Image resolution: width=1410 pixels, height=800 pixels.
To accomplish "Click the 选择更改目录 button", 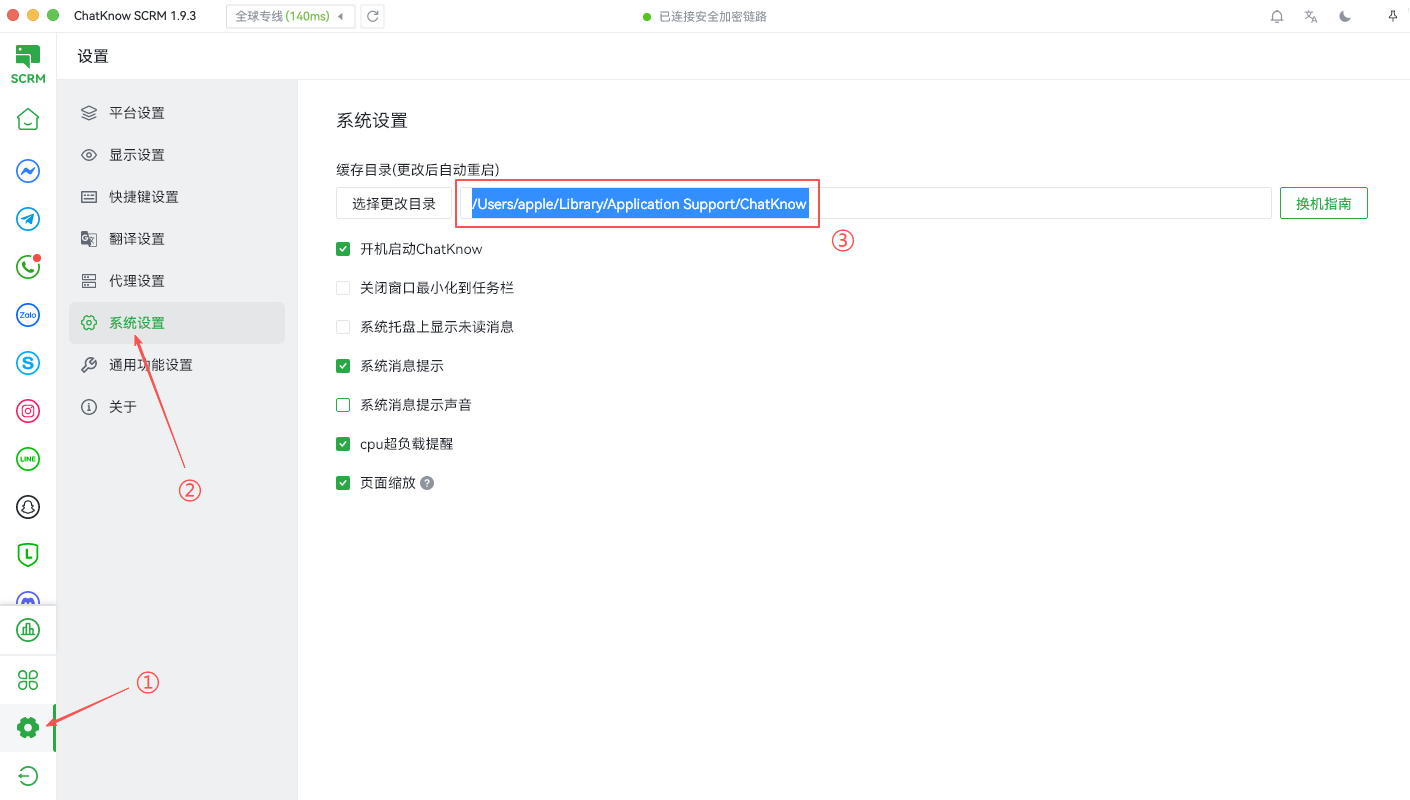I will click(394, 204).
